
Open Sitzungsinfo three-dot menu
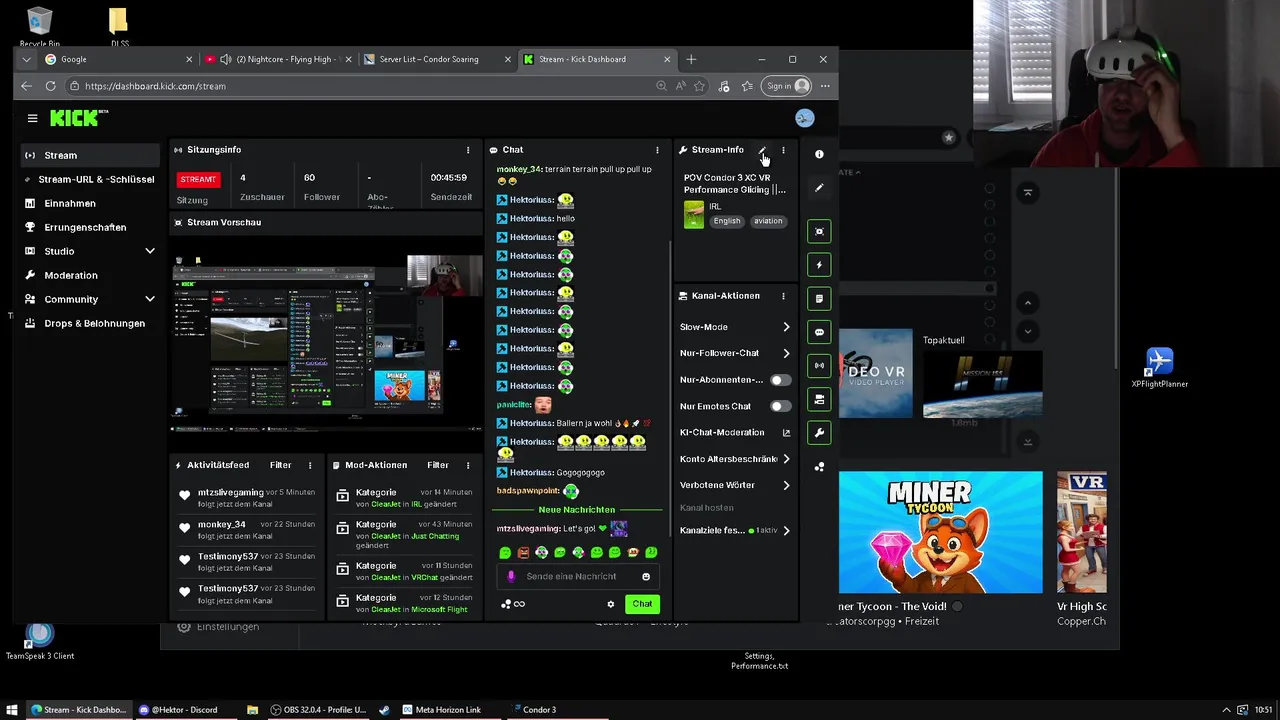coord(467,150)
